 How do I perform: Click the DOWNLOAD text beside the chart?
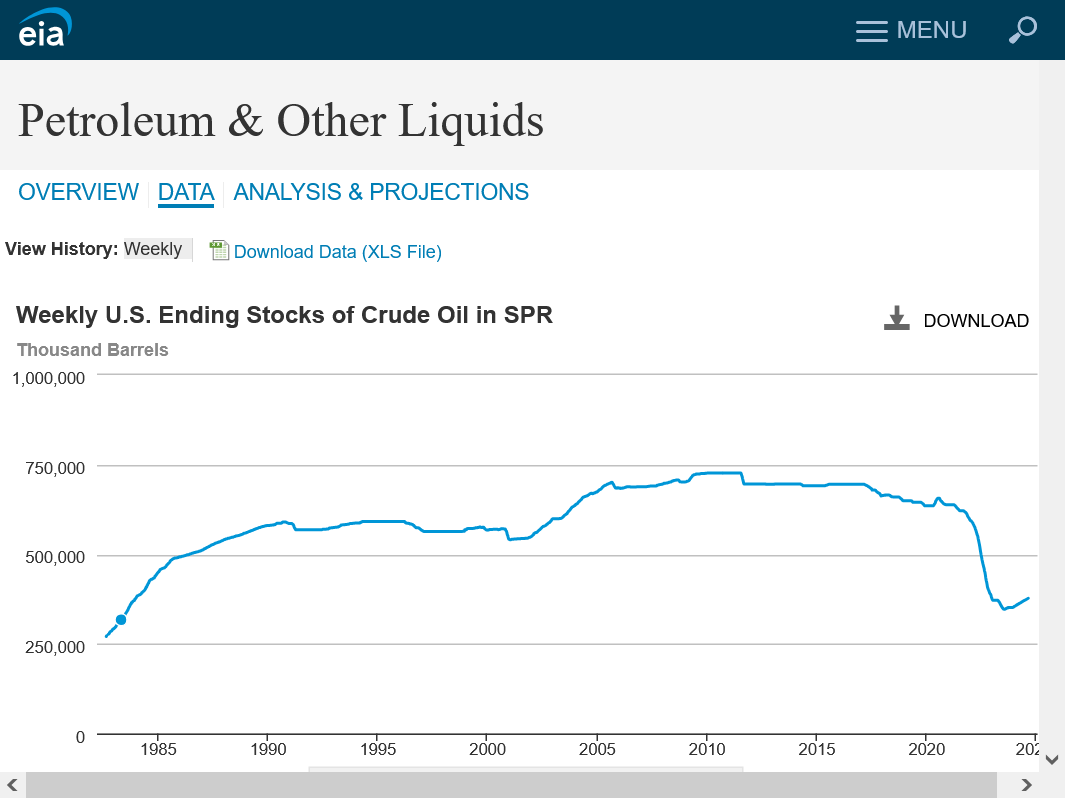click(x=975, y=321)
